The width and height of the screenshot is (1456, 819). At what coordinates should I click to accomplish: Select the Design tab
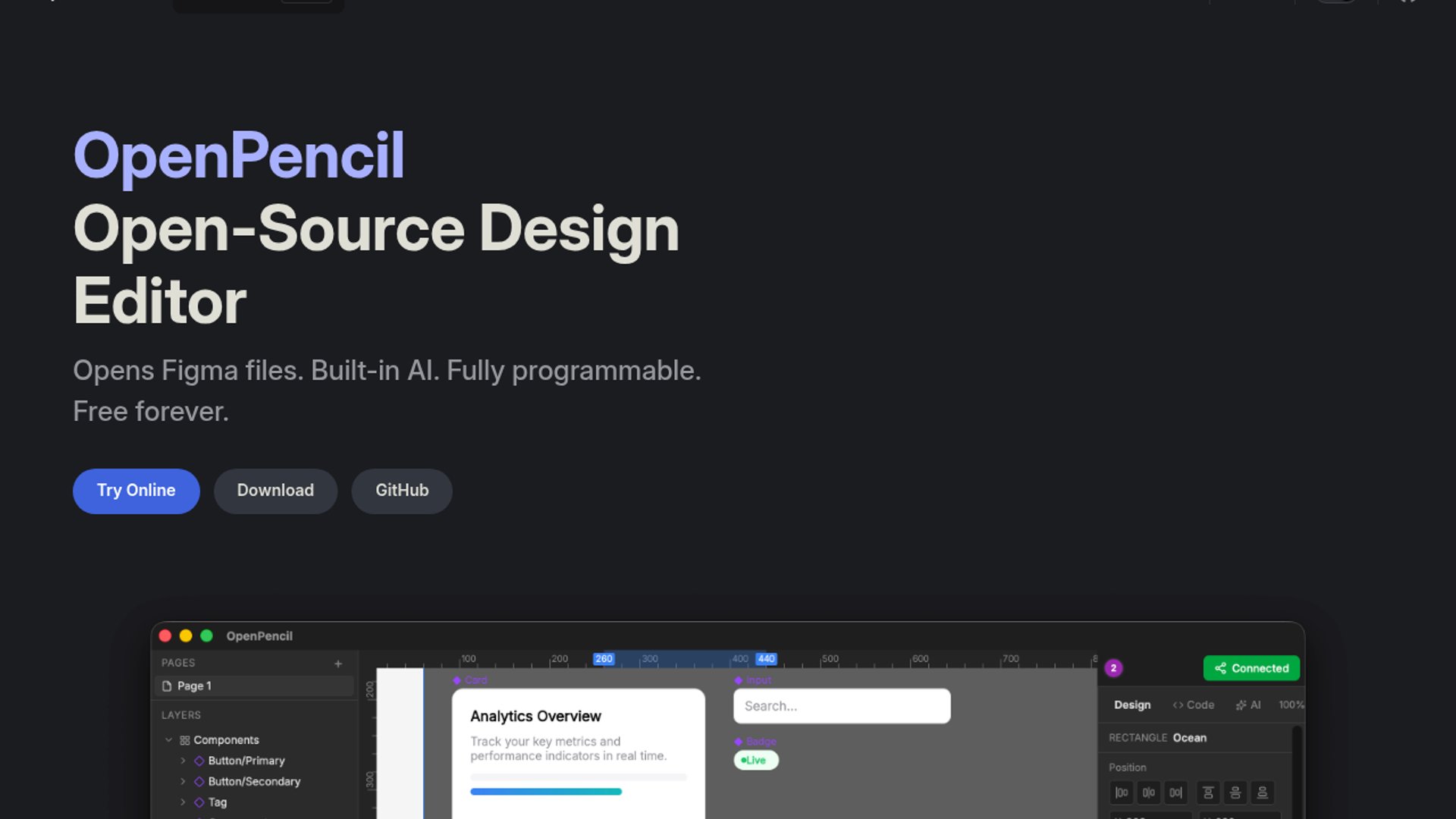1132,704
